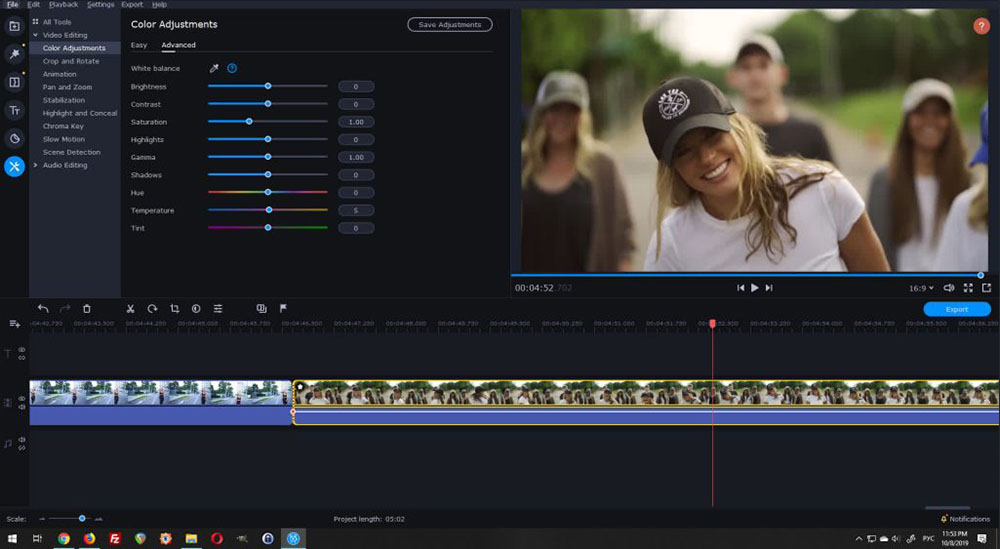
Task: Adjust the Saturation slider handle
Action: coord(249,122)
